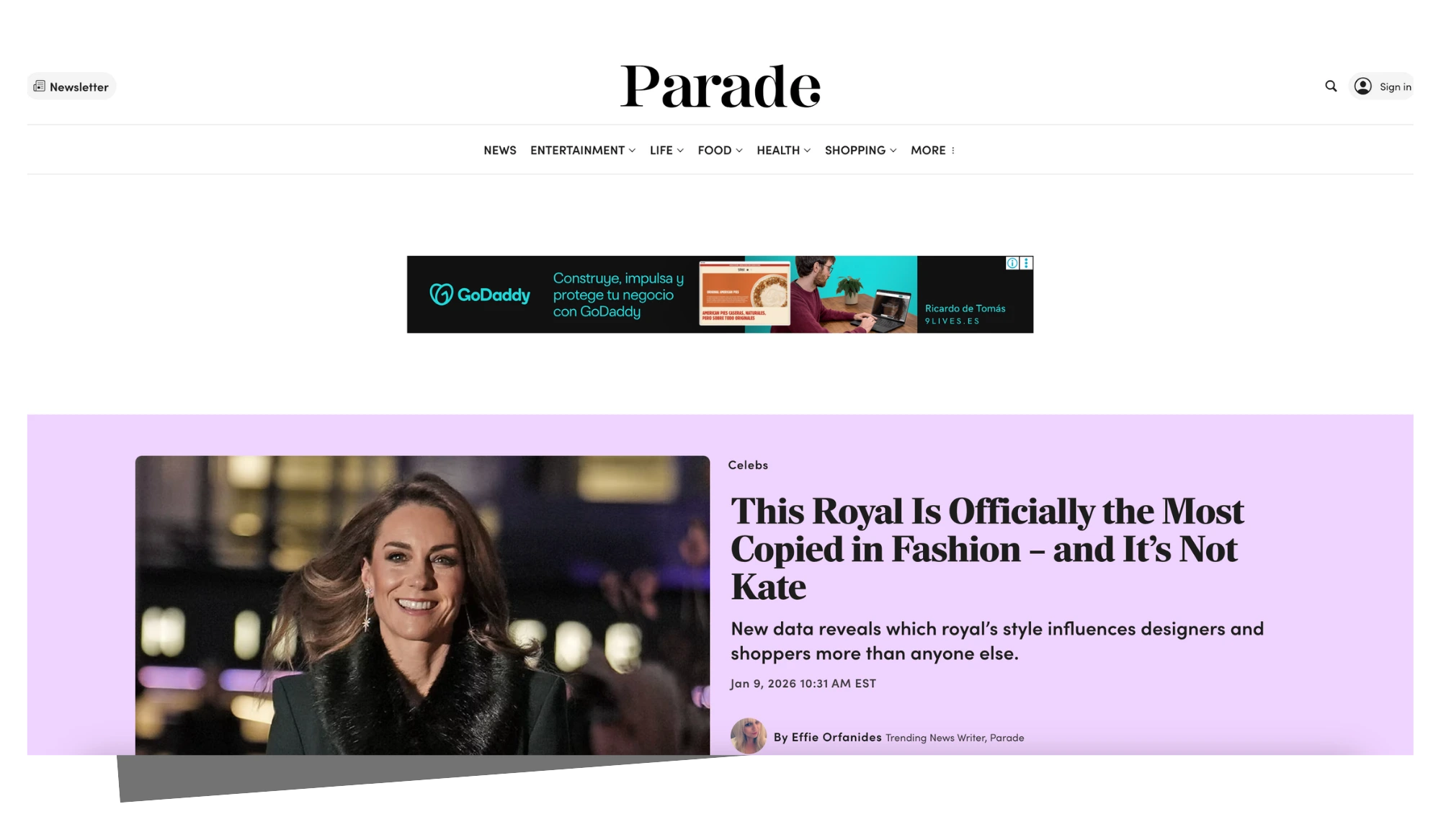The height and width of the screenshot is (840, 1441).
Task: Click the Kate article thumbnail image
Action: (x=422, y=605)
